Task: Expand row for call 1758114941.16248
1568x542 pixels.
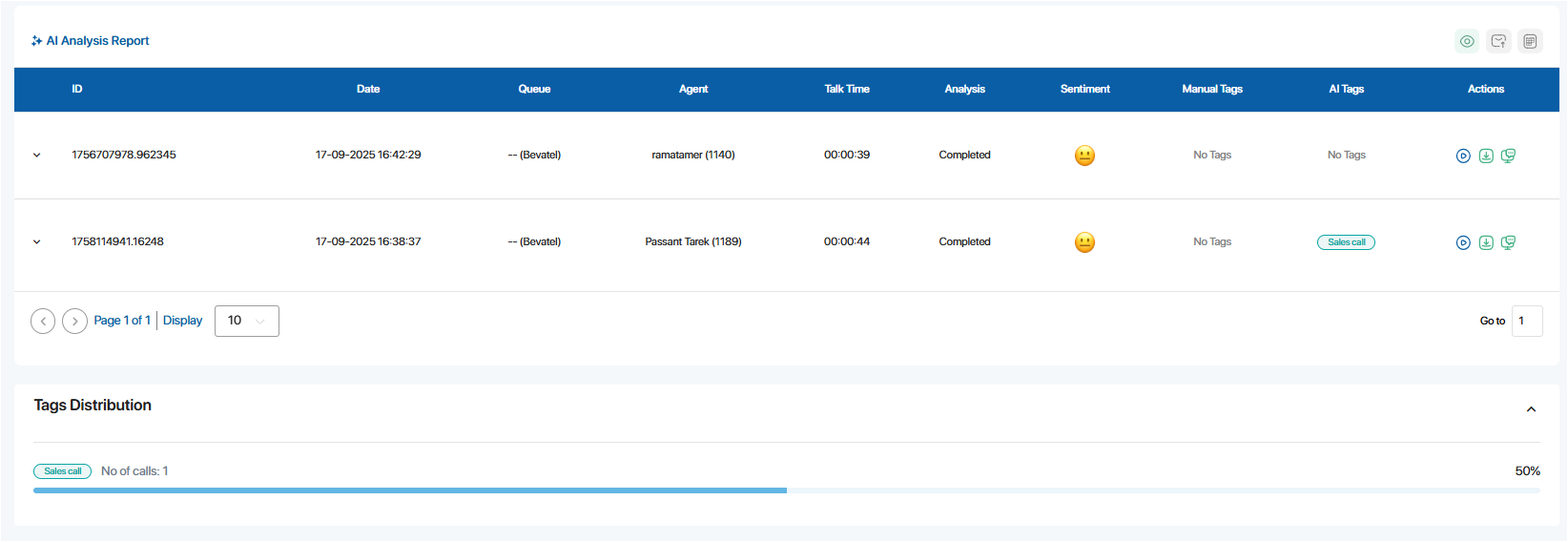Action: click(x=37, y=241)
